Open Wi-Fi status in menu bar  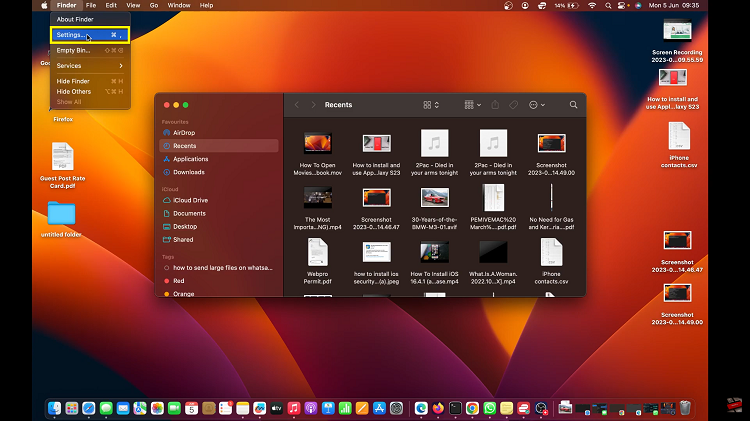click(592, 5)
